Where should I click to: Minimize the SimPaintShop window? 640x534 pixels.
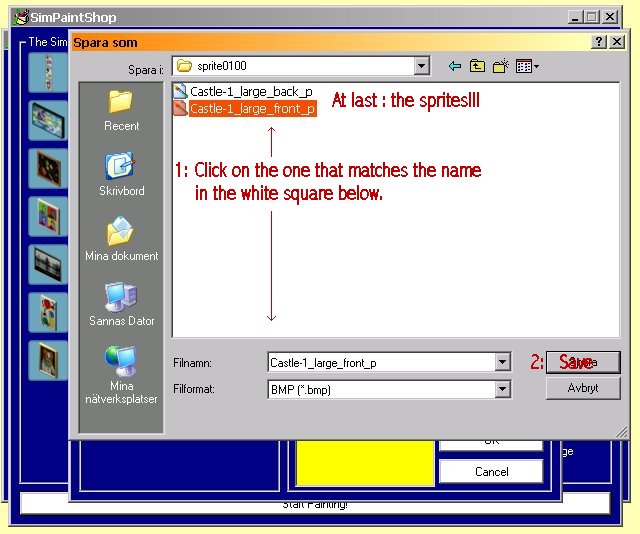point(575,17)
